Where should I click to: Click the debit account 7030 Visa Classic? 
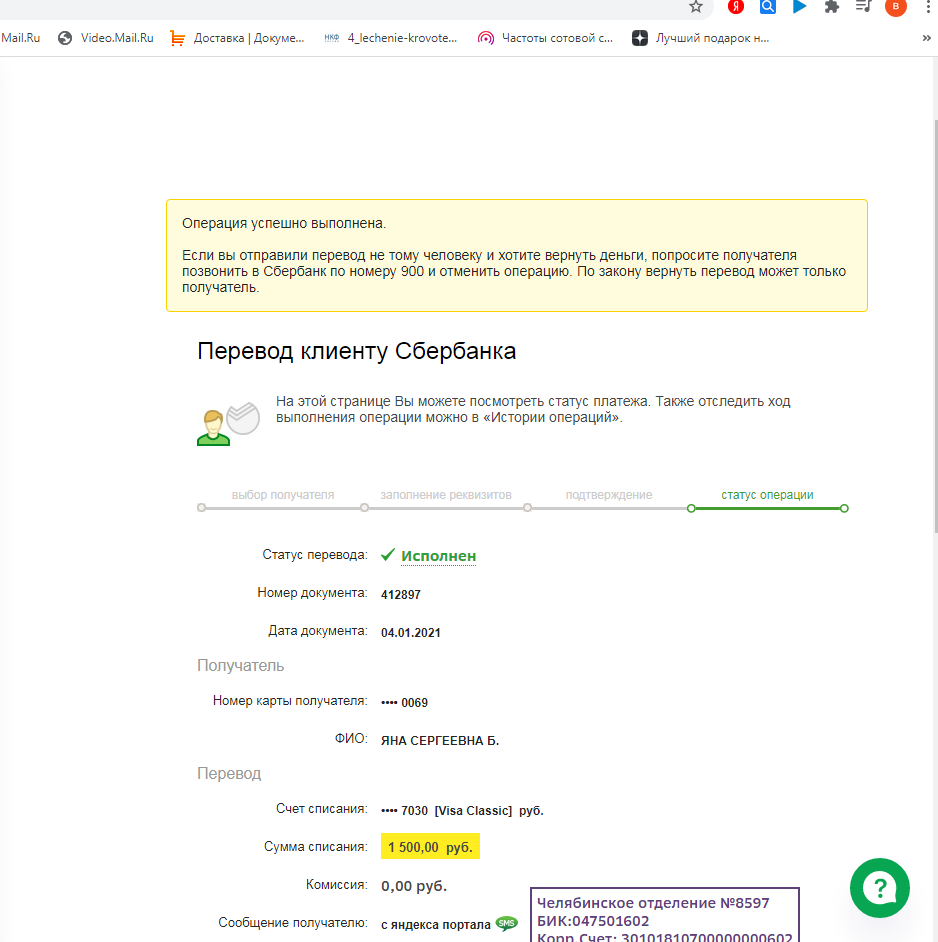tap(462, 811)
